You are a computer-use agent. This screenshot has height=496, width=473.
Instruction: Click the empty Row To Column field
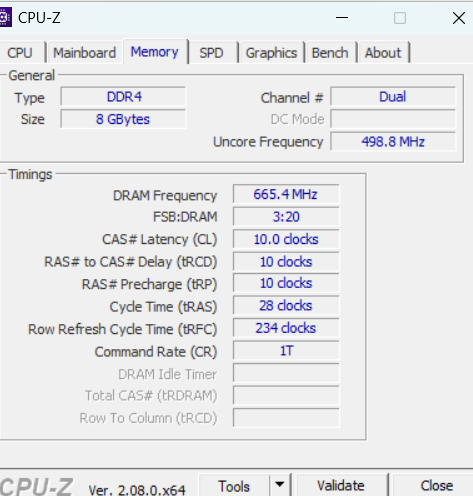(286, 418)
